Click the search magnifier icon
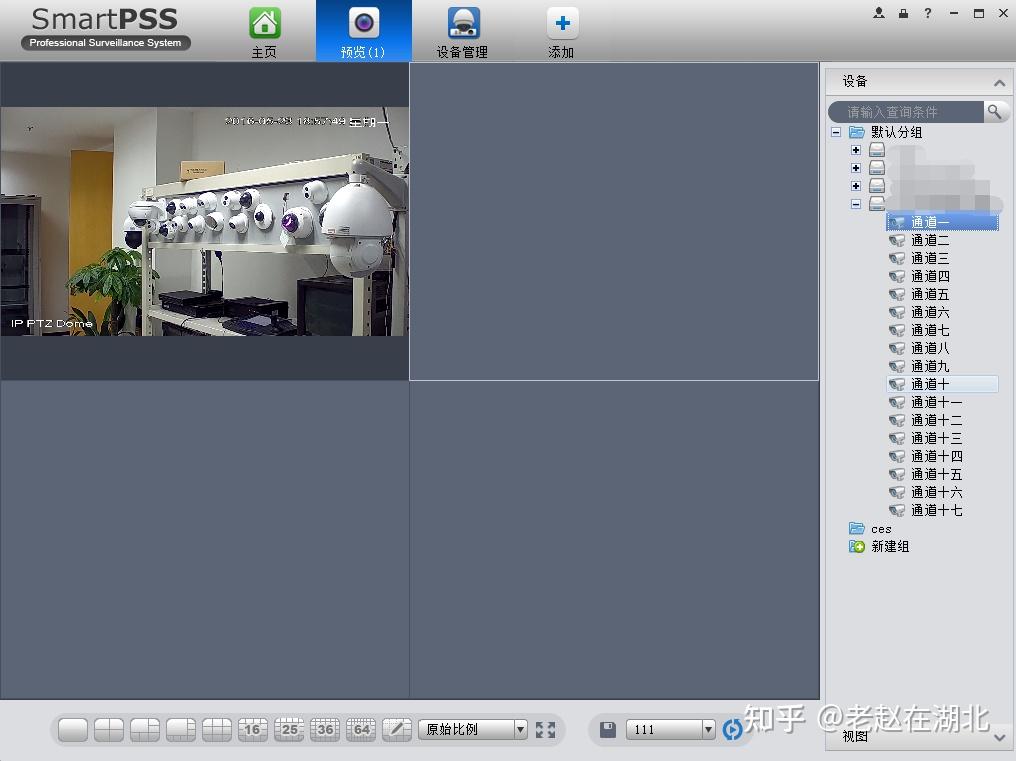1016x761 pixels. click(995, 111)
